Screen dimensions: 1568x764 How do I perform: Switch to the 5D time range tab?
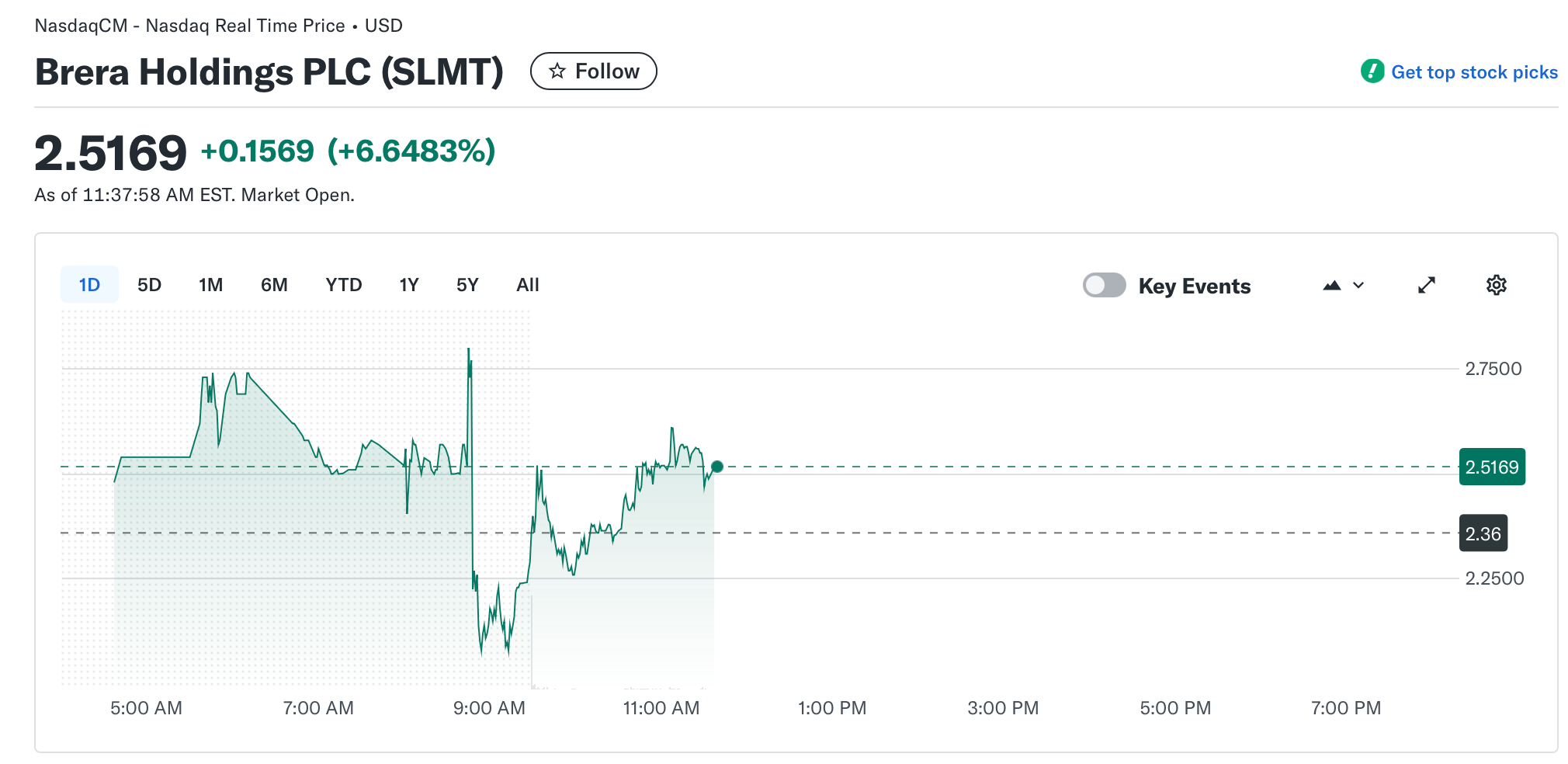pos(149,284)
